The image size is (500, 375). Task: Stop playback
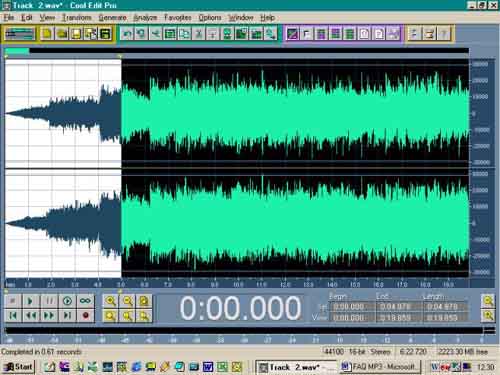13,301
